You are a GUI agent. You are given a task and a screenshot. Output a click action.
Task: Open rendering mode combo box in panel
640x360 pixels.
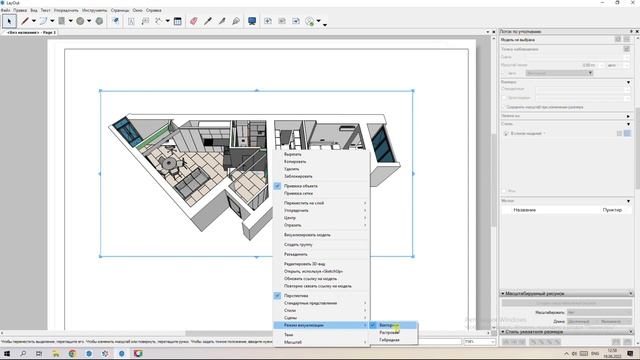coord(559,73)
